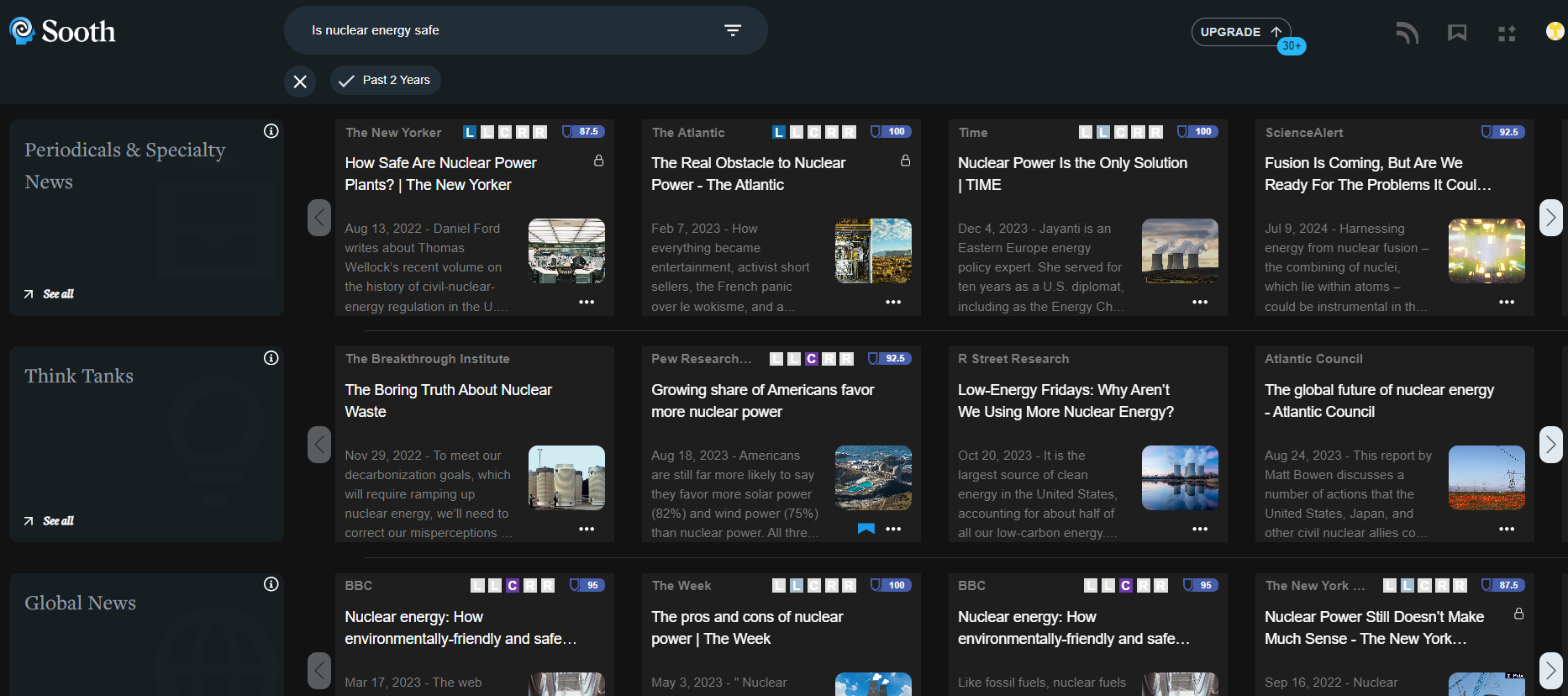Open the apps grid icon

point(1507,34)
